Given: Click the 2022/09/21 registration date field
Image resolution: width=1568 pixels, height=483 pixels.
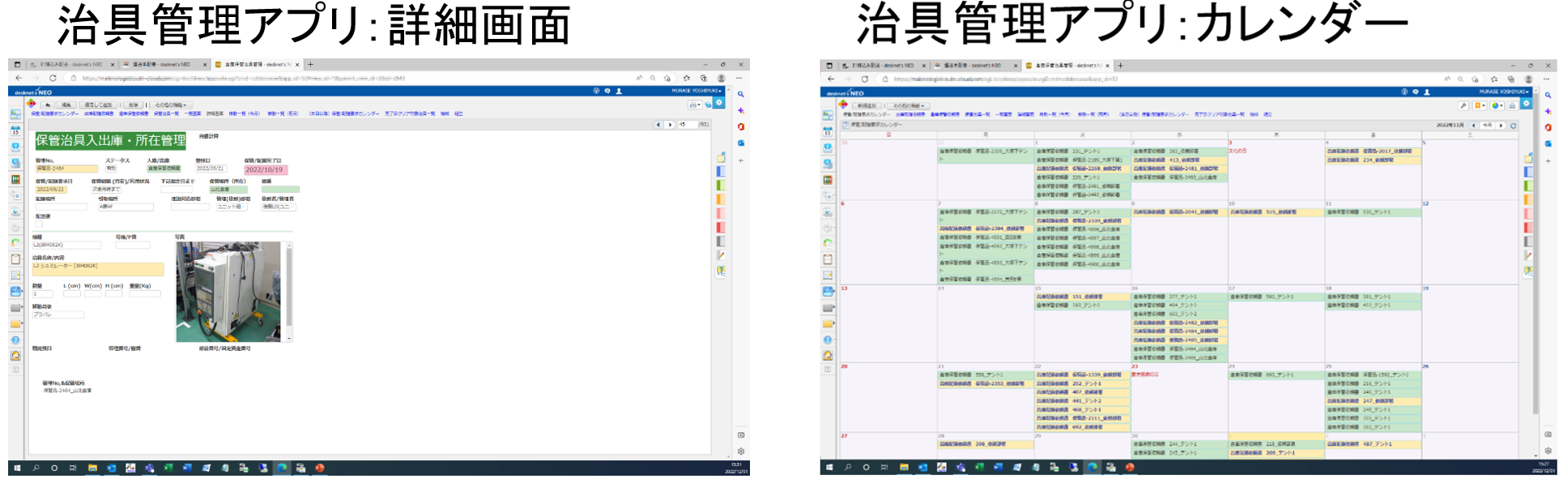Looking at the screenshot, I should [x=211, y=169].
